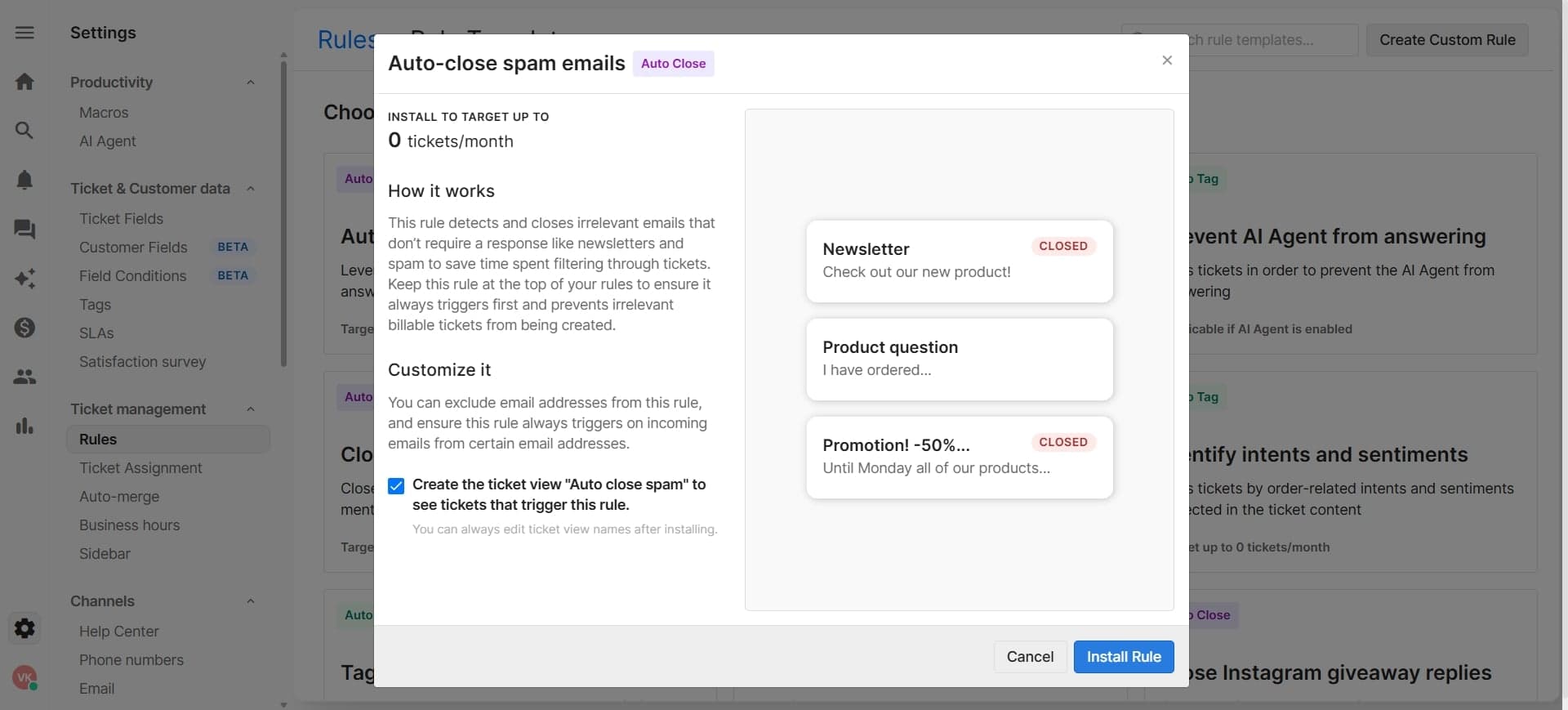The height and width of the screenshot is (710, 1568).
Task: Open the Teams people icon
Action: (x=24, y=377)
